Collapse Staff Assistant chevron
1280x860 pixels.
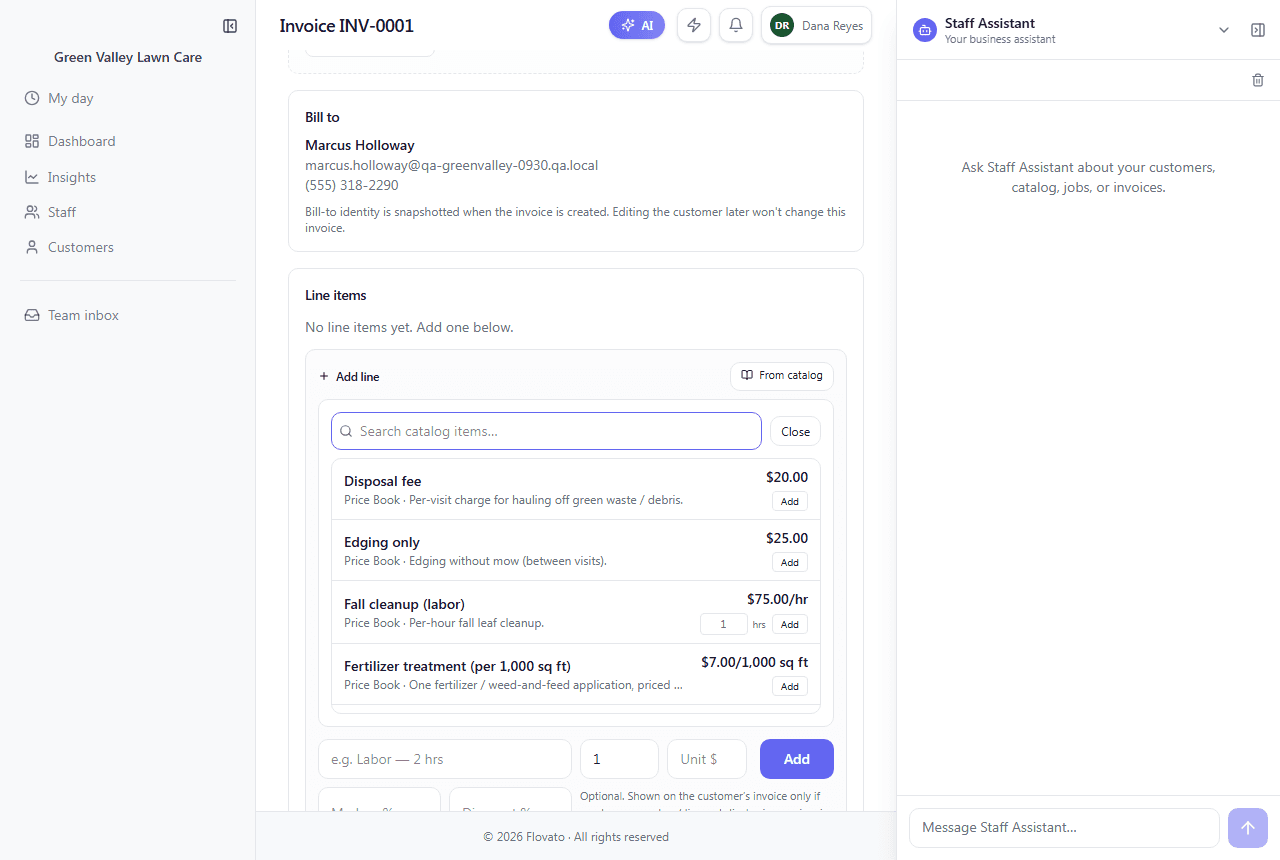pyautogui.click(x=1224, y=30)
